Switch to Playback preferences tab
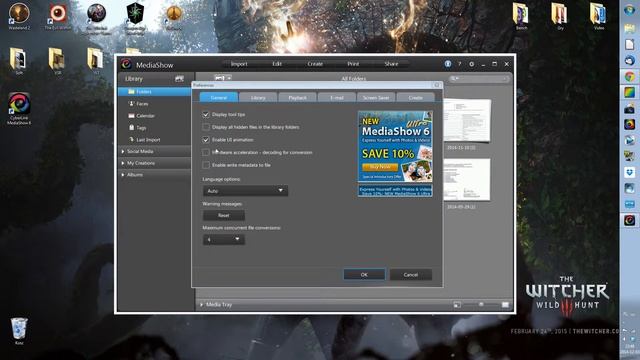 [298, 98]
